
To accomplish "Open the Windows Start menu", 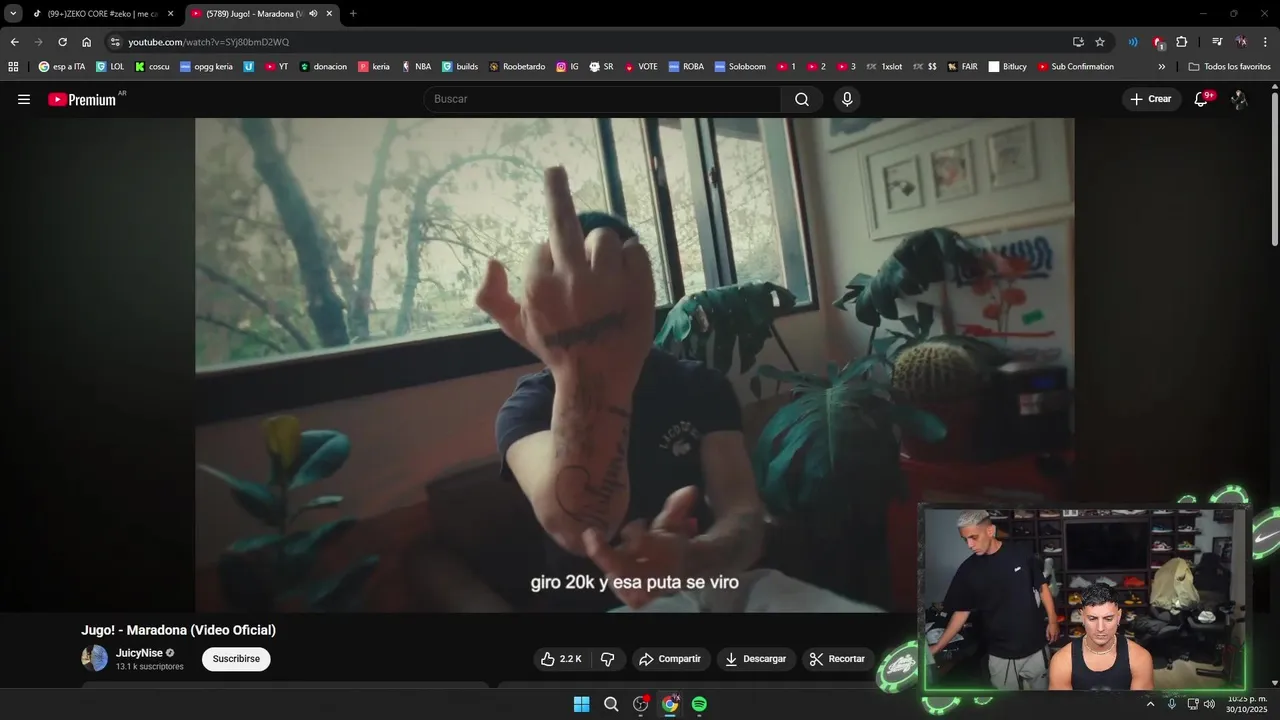I will (581, 704).
